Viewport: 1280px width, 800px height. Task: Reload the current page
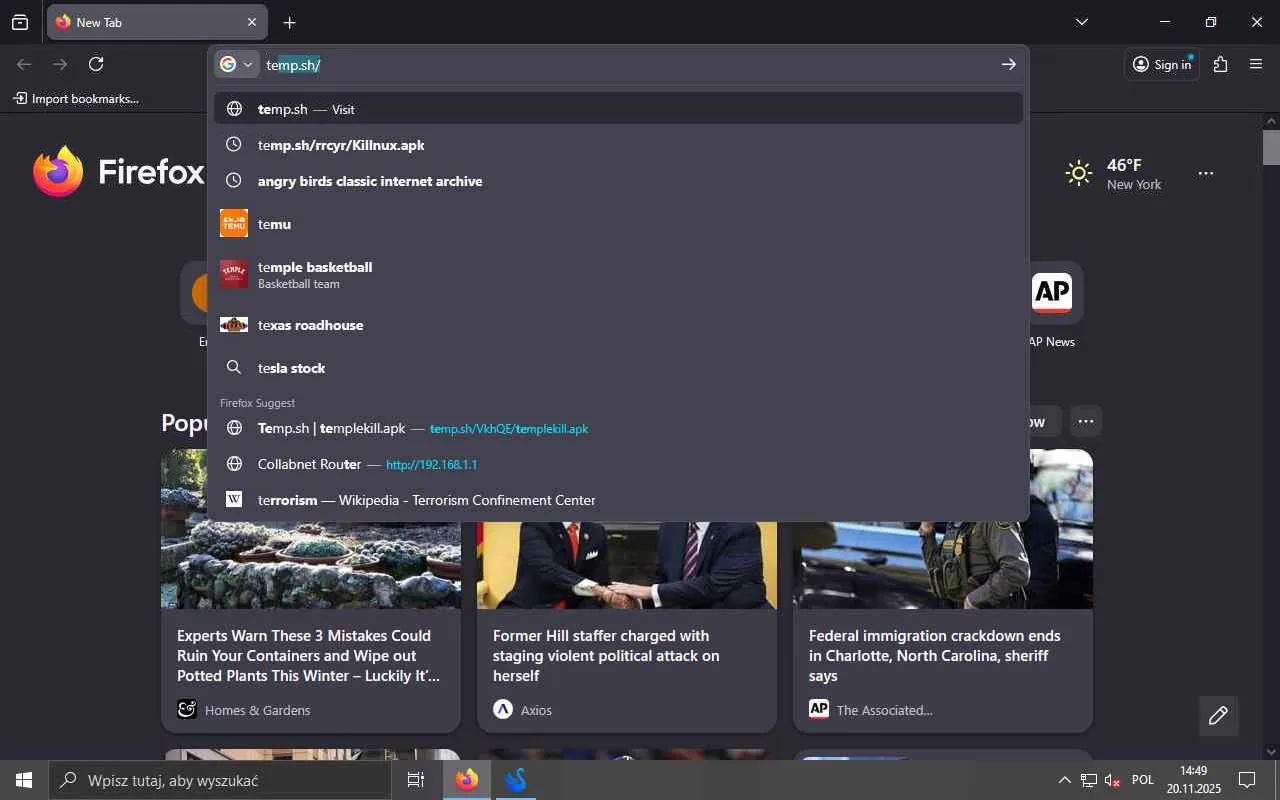tap(96, 64)
